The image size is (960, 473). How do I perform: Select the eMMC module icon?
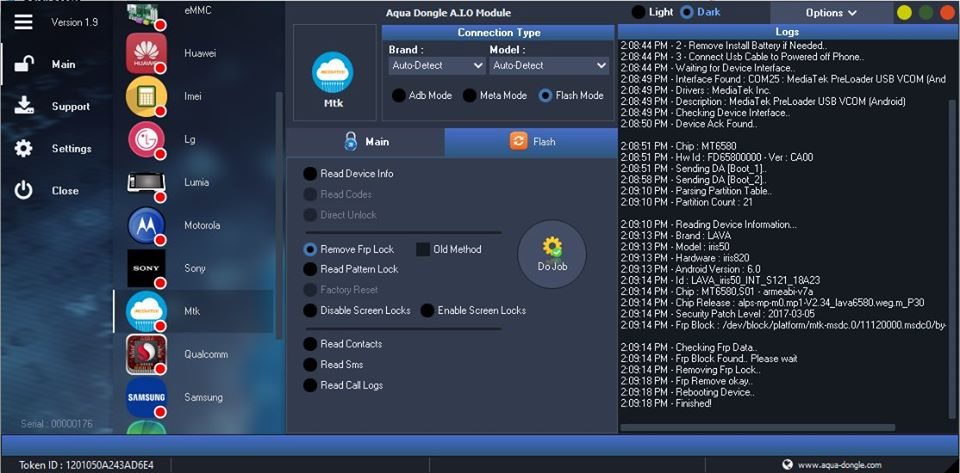point(146,14)
